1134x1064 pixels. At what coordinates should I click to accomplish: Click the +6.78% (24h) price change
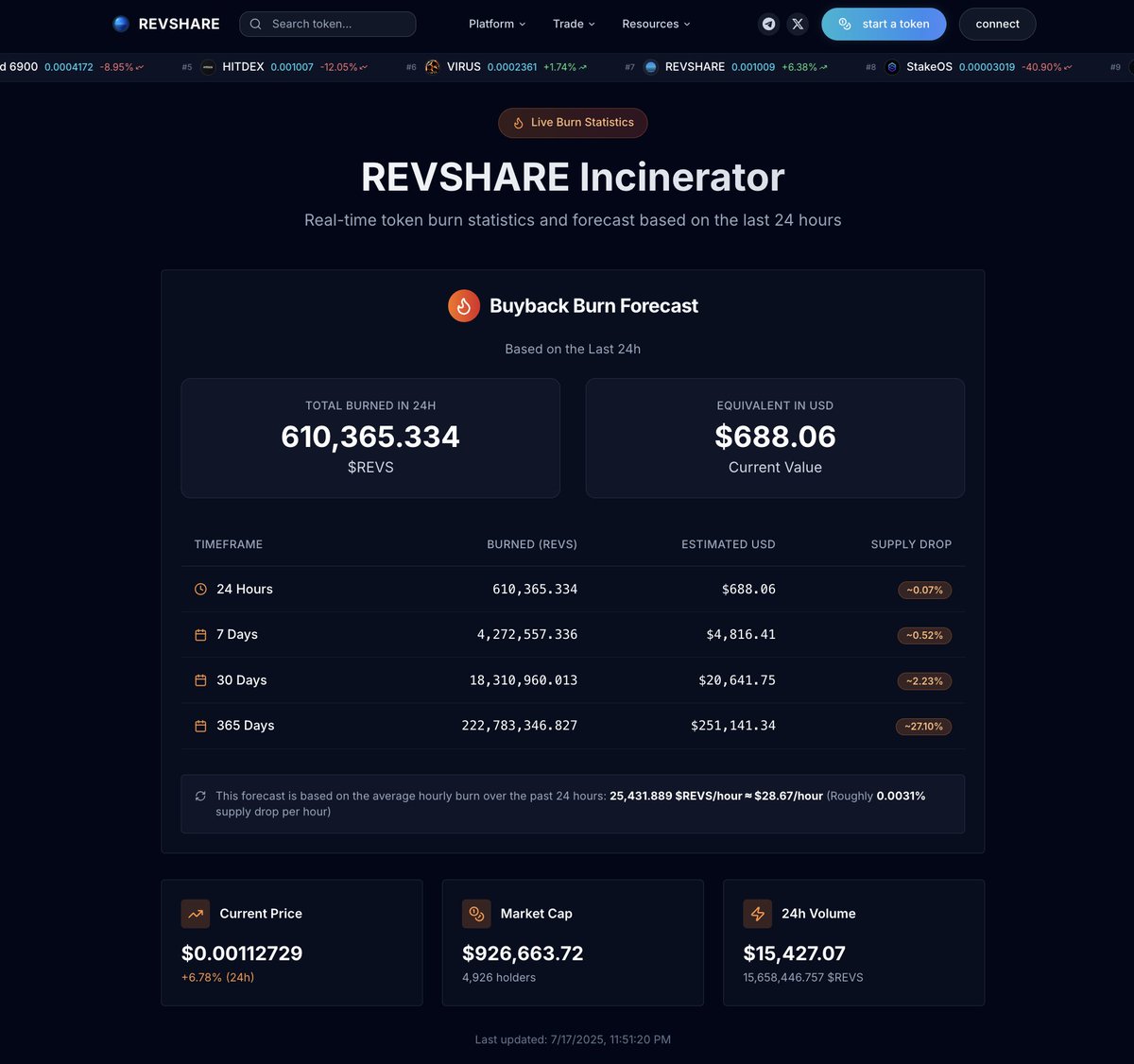[x=217, y=977]
